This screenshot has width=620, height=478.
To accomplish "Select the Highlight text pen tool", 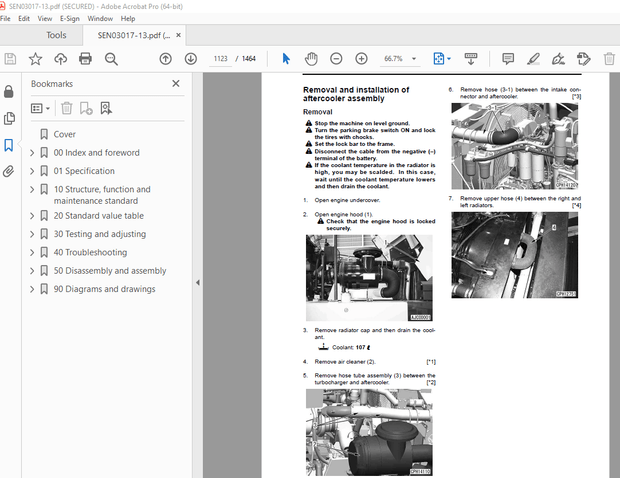I will (x=533, y=59).
